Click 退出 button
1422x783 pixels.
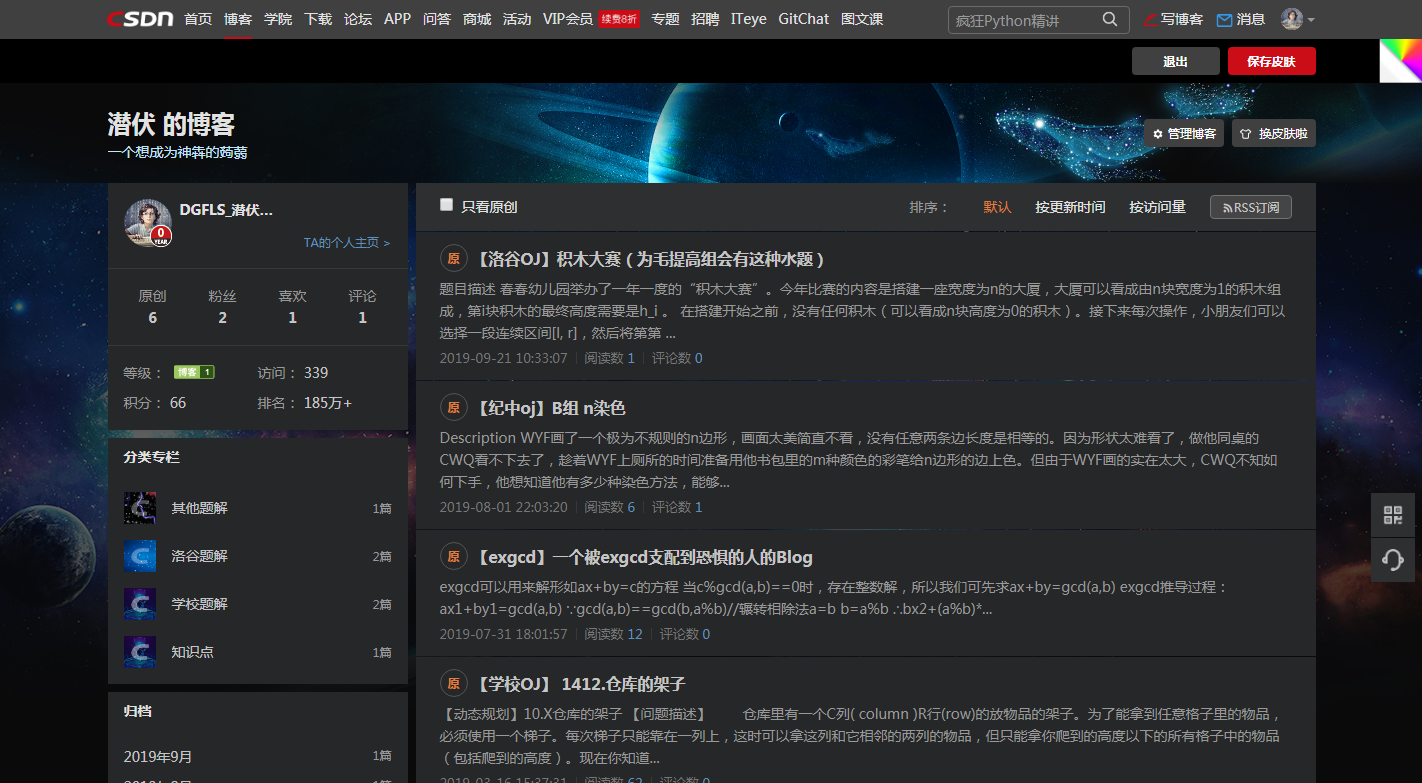click(1175, 61)
